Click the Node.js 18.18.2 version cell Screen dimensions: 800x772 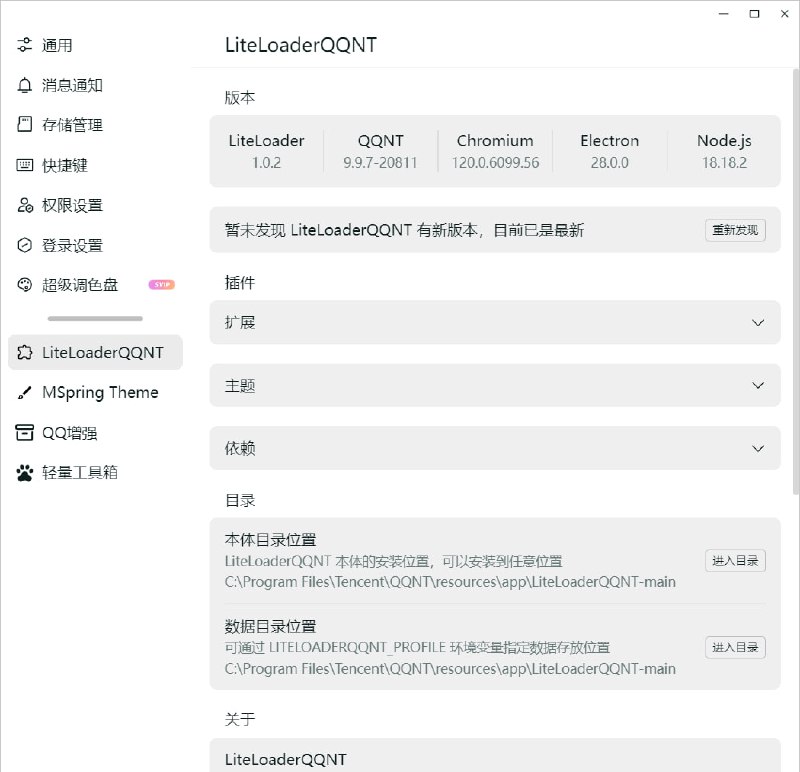click(724, 151)
